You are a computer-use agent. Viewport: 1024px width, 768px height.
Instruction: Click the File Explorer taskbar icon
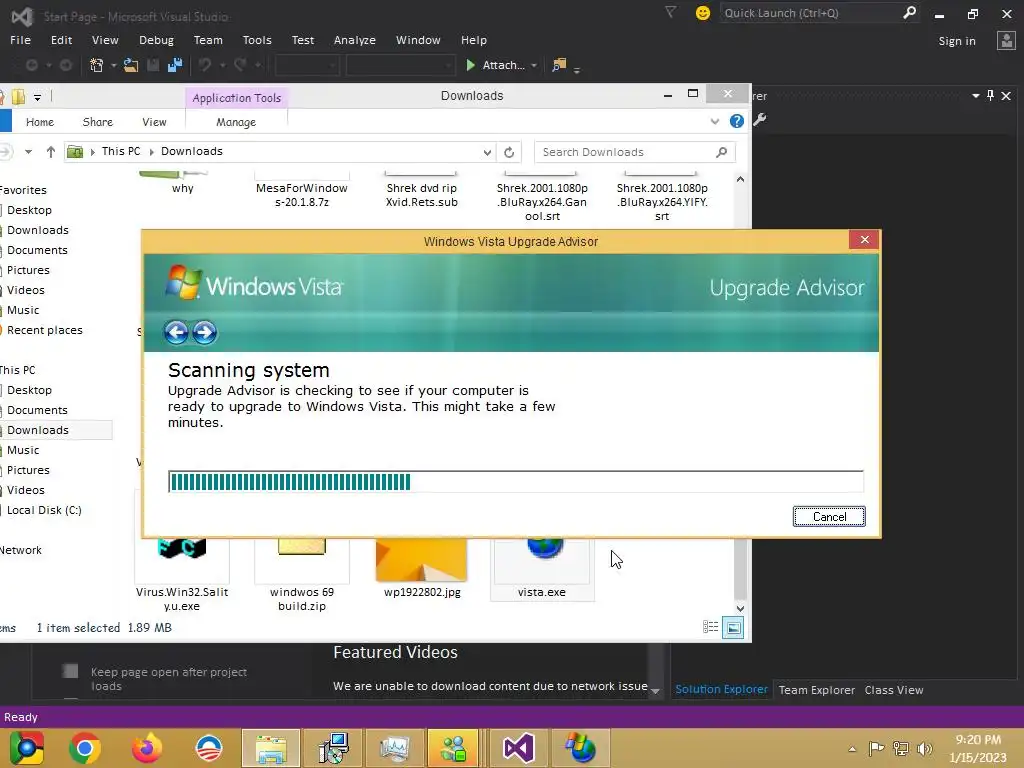271,748
